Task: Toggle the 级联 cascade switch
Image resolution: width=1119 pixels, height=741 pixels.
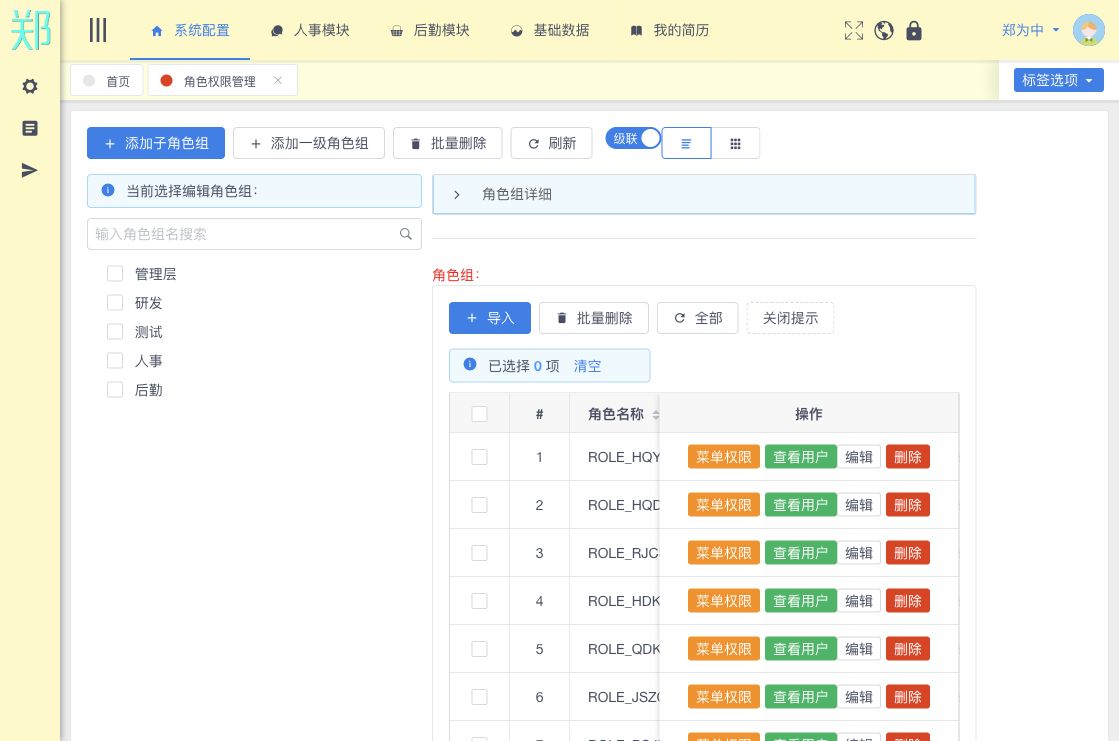Action: pos(634,138)
